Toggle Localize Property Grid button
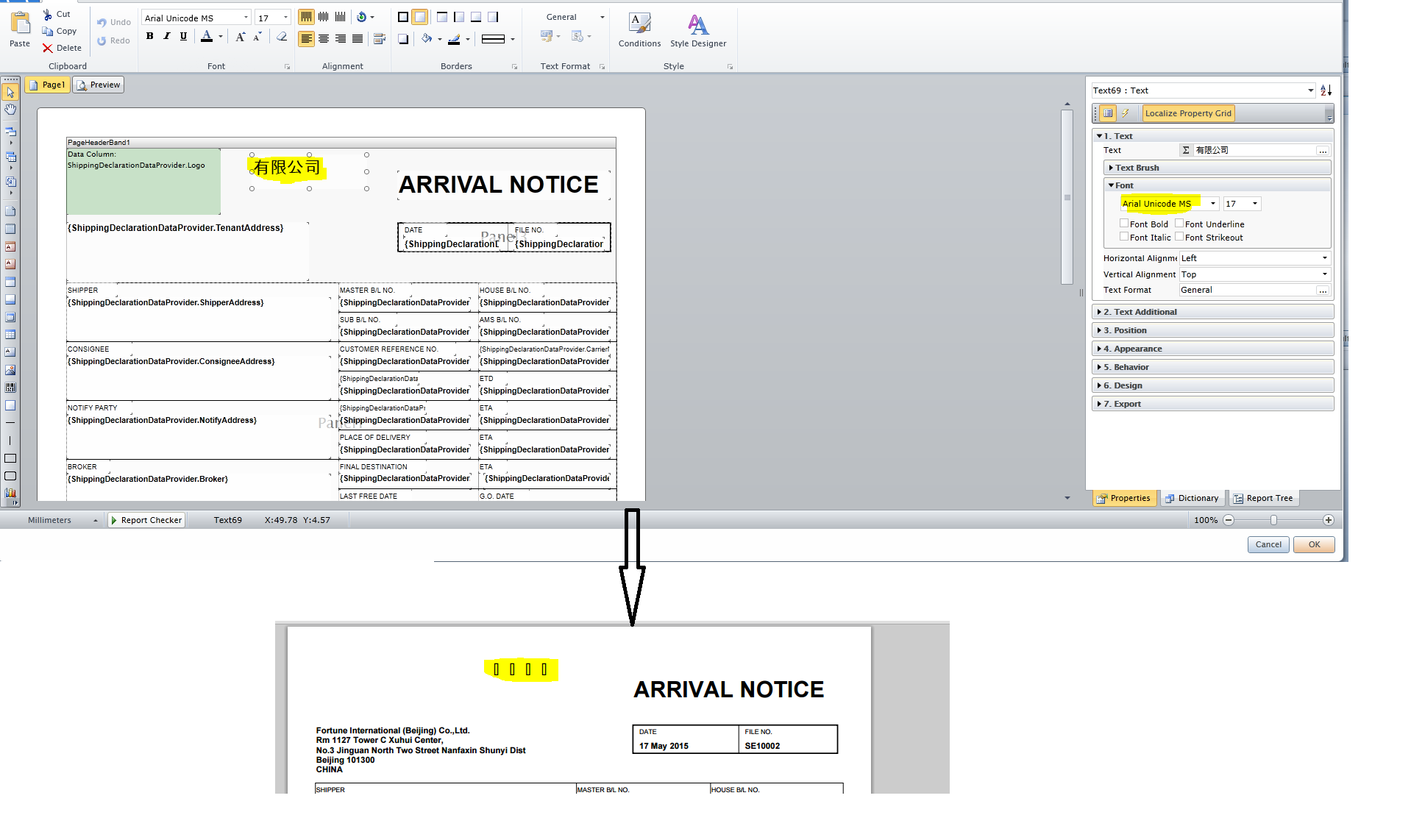This screenshot has width=1411, height=840. coord(1188,113)
